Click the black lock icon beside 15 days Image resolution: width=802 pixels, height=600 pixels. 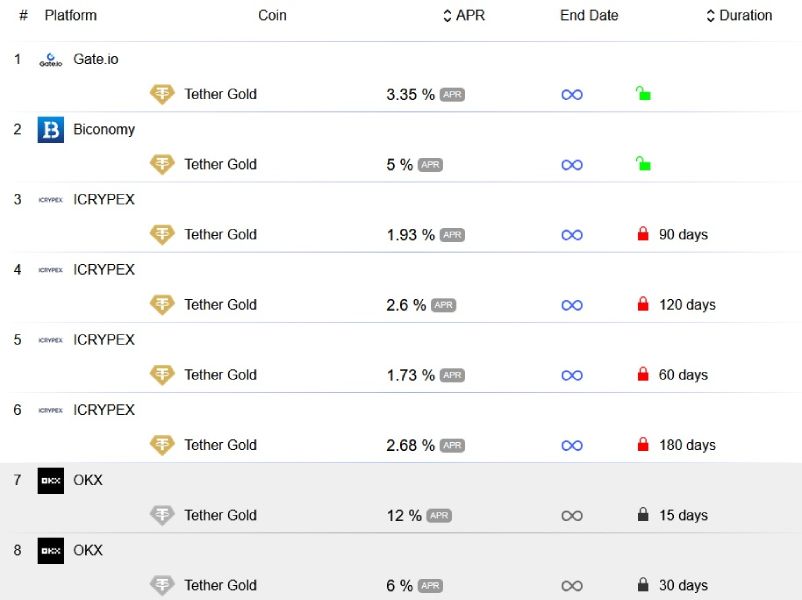[643, 514]
